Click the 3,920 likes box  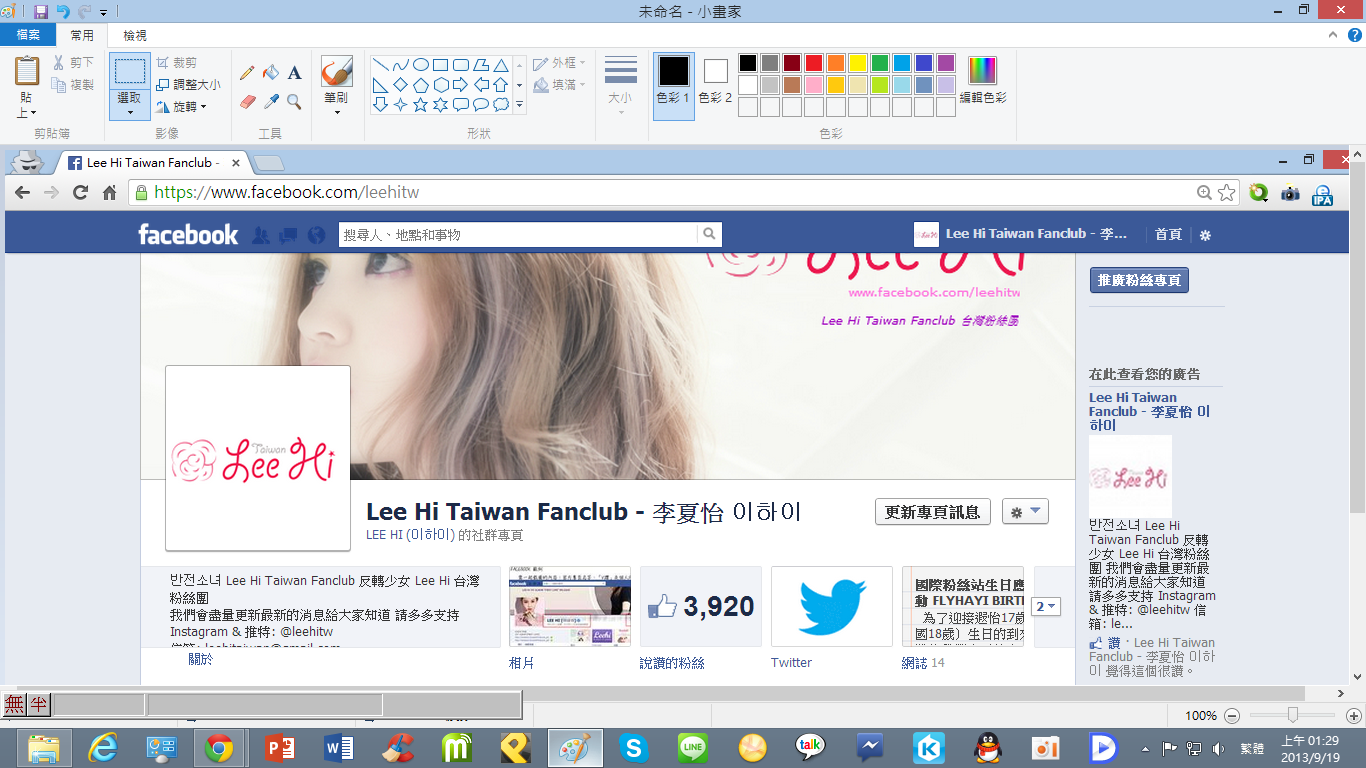[701, 606]
